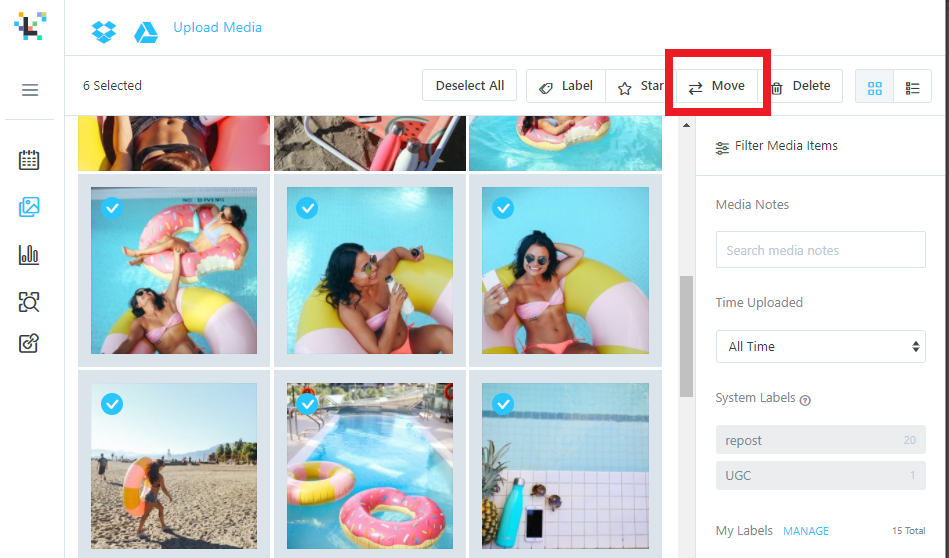Click Upload Media link
This screenshot has height=558, width=949.
click(217, 27)
